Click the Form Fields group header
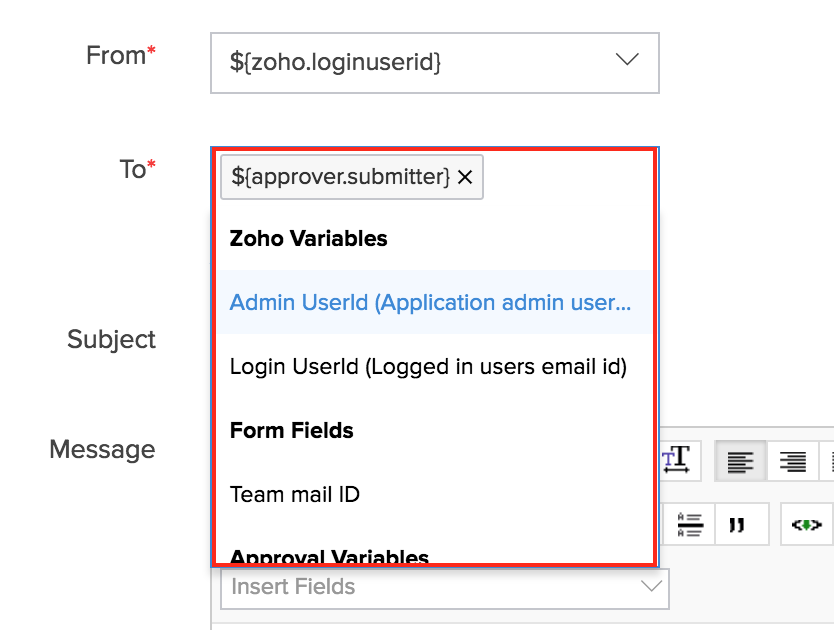 291,430
